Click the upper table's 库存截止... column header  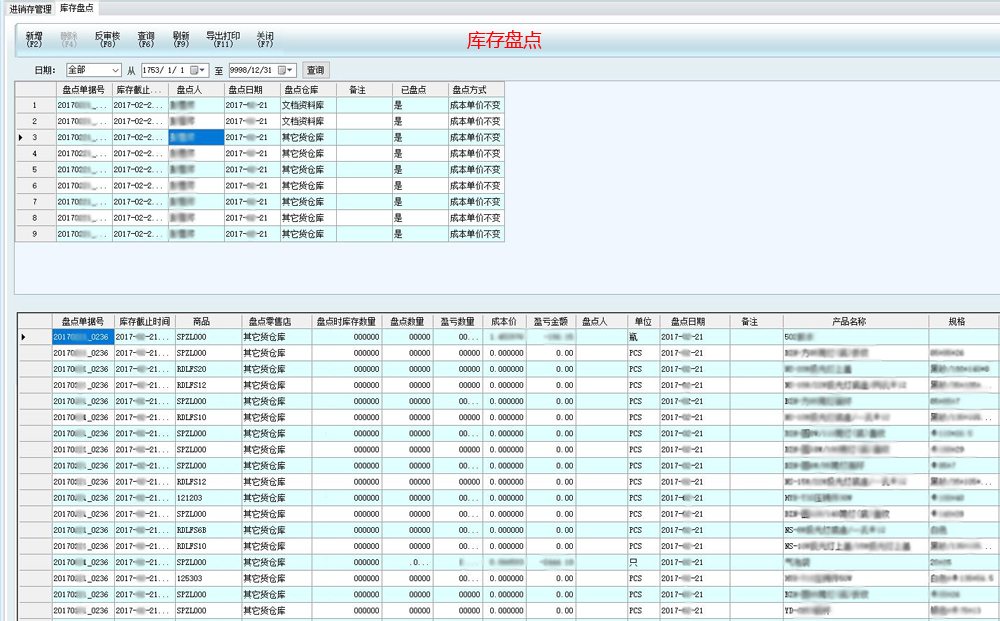(x=140, y=90)
